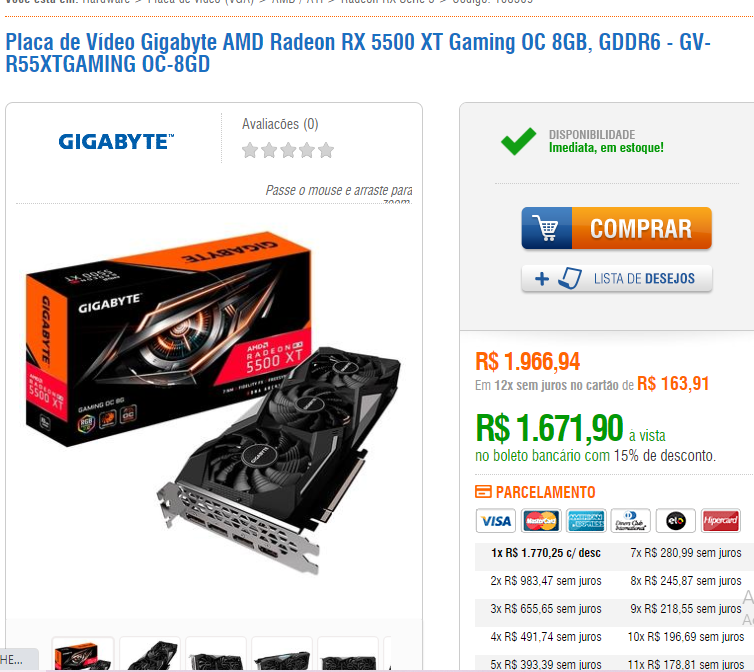Select the third product thumbnail
The height and width of the screenshot is (672, 754).
[x=216, y=654]
